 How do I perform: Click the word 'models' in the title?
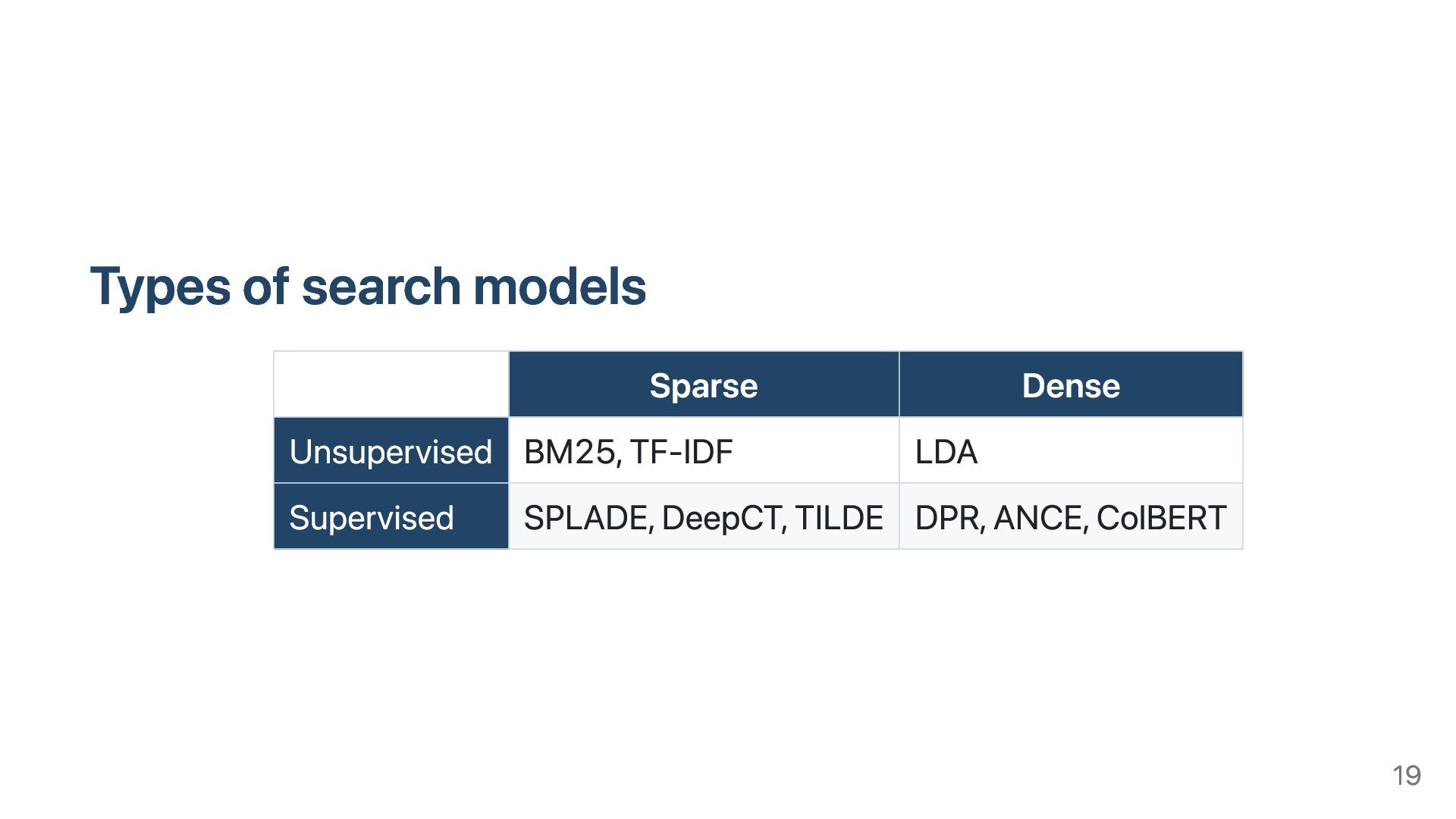click(560, 286)
